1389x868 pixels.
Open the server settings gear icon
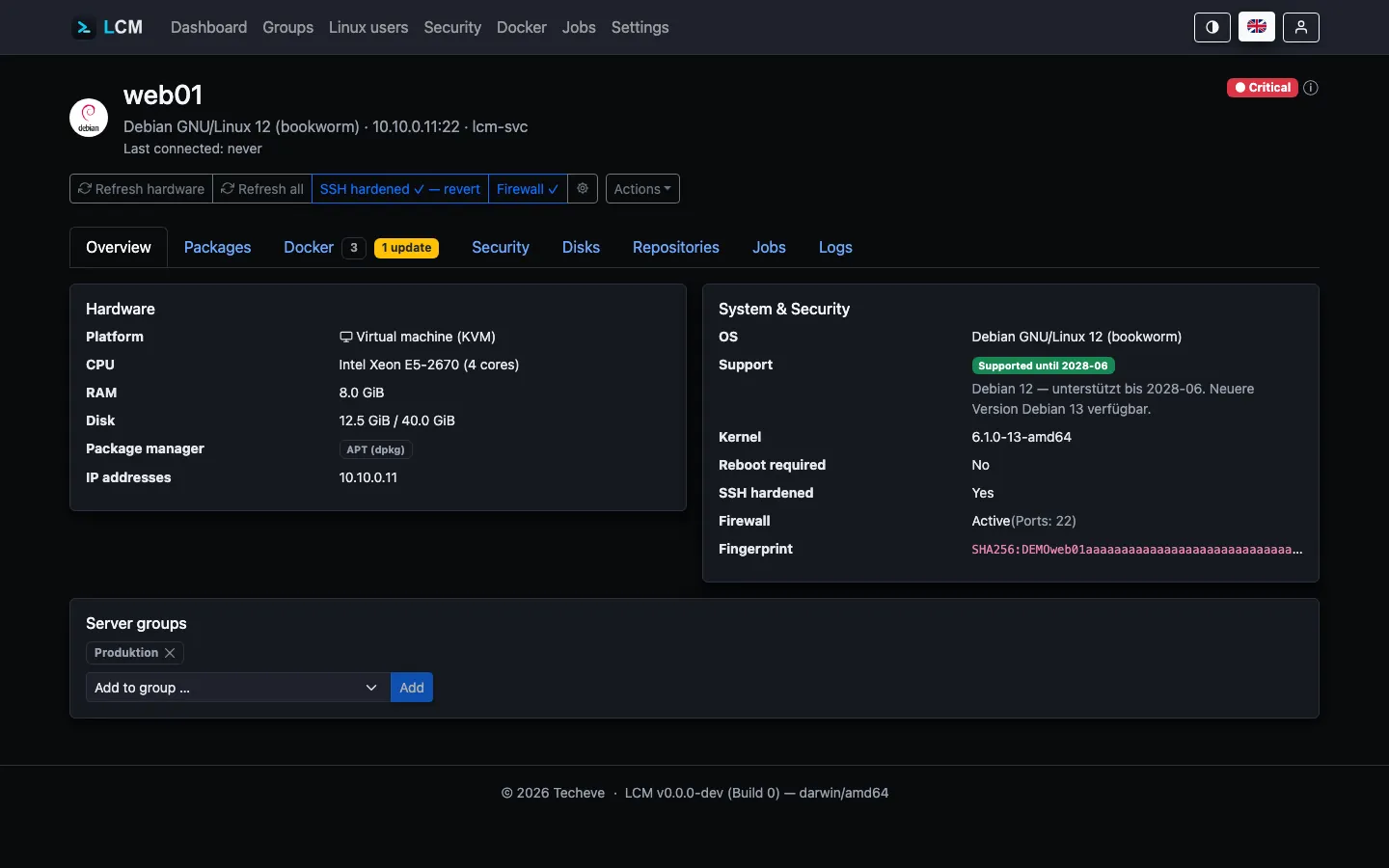coord(583,189)
